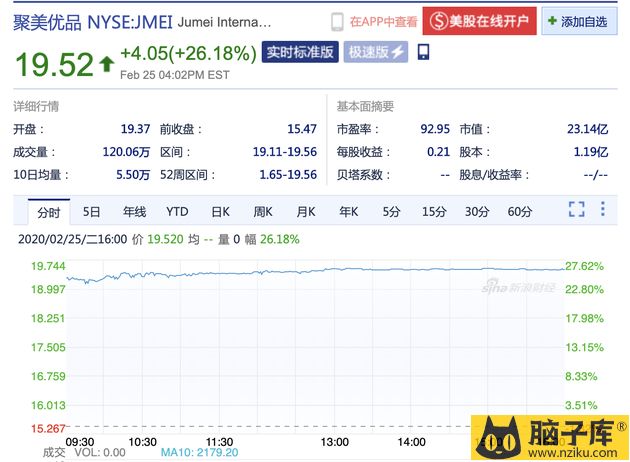Screen dimensions: 630x462
Task: Select the 年K chart tab
Action: coord(348,212)
